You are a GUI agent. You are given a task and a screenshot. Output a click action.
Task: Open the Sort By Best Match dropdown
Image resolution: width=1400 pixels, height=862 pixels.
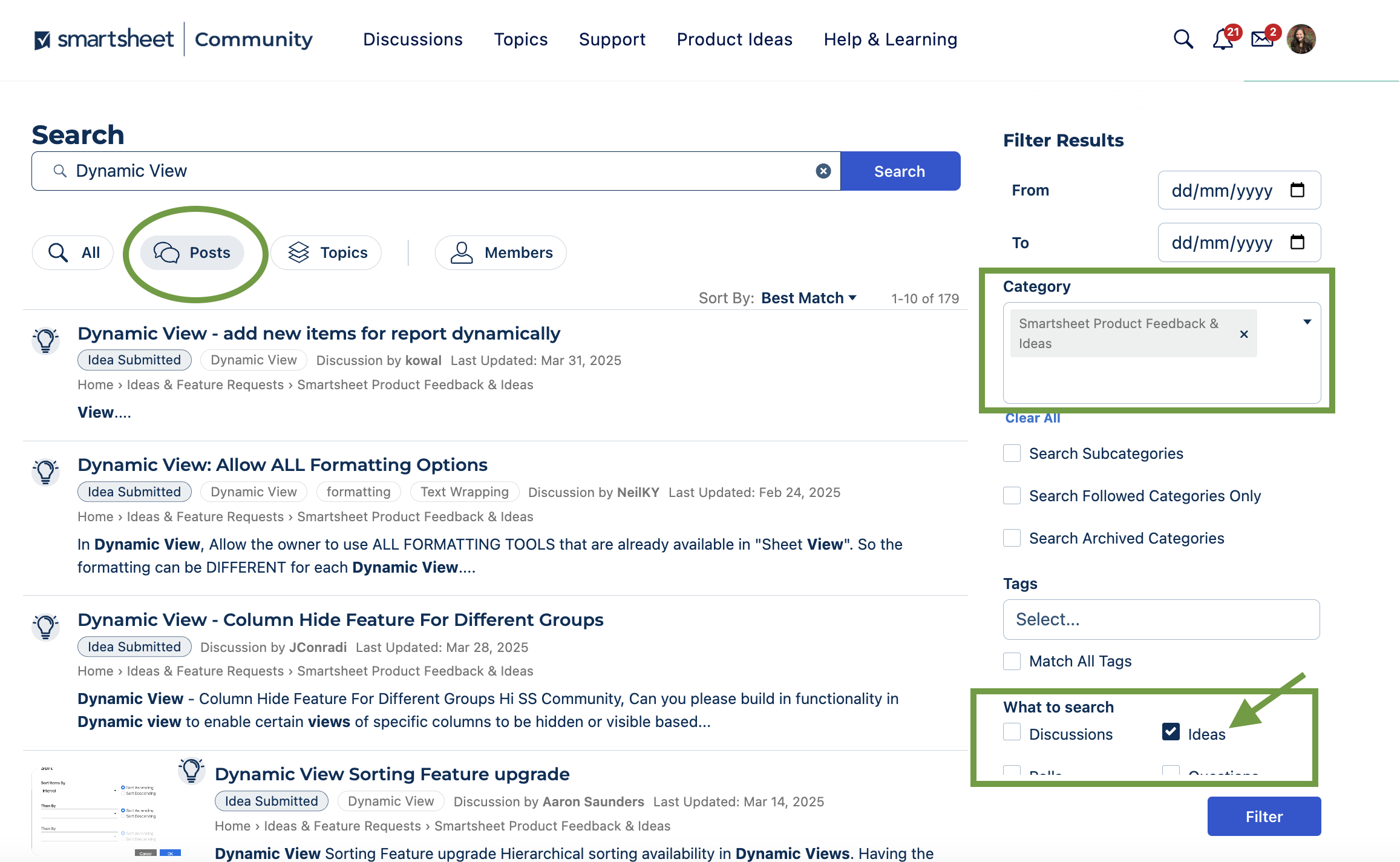[x=808, y=298]
